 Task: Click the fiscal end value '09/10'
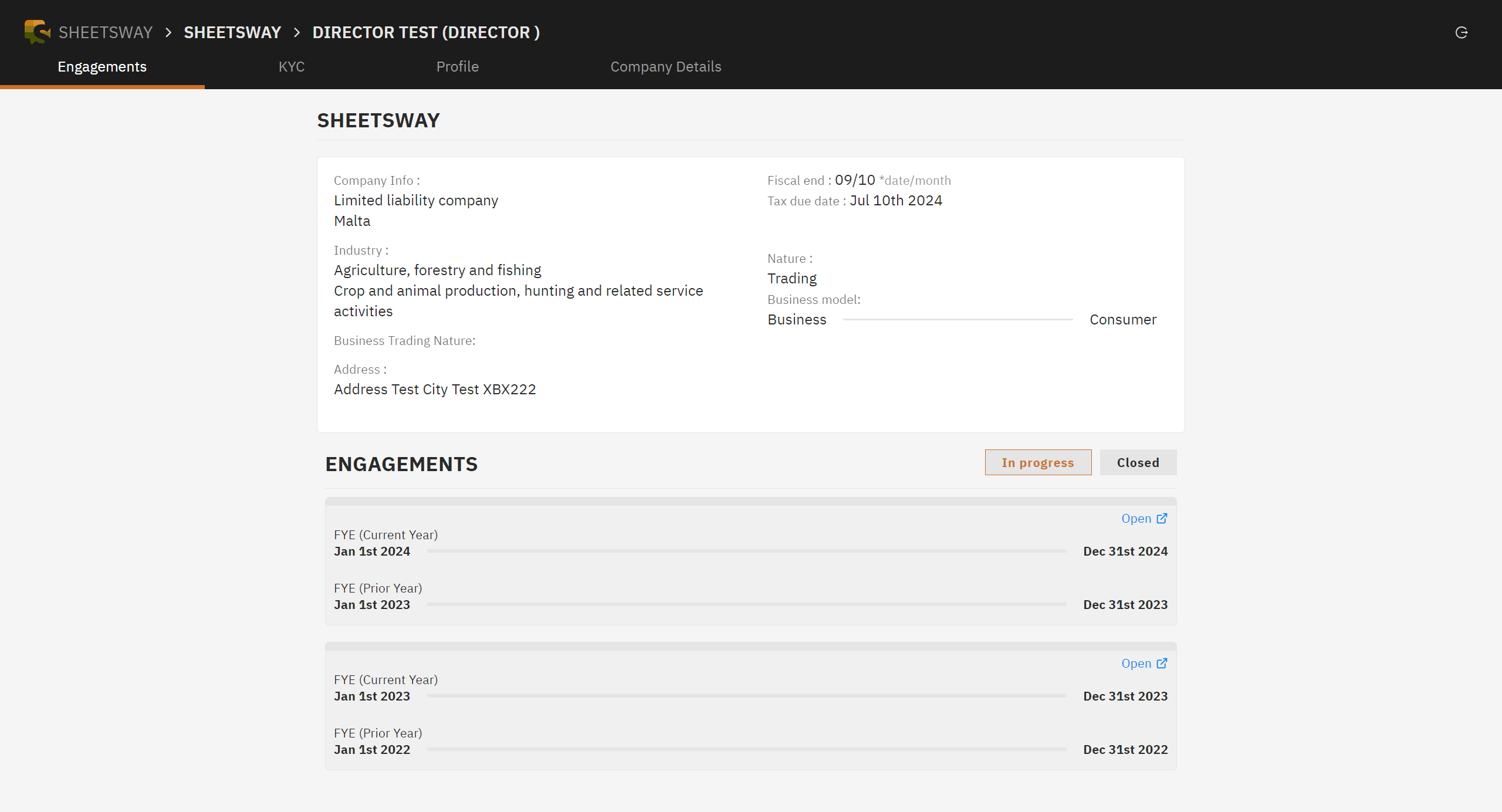[855, 180]
